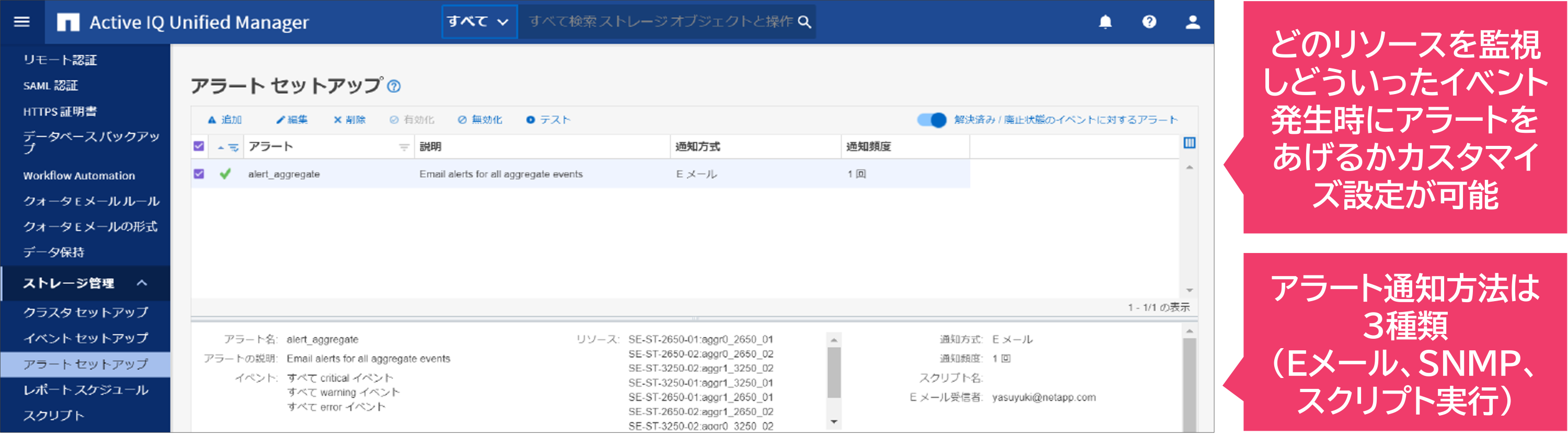The image size is (1568, 436).
Task: Open the すべて search scope dropdown
Action: (479, 22)
